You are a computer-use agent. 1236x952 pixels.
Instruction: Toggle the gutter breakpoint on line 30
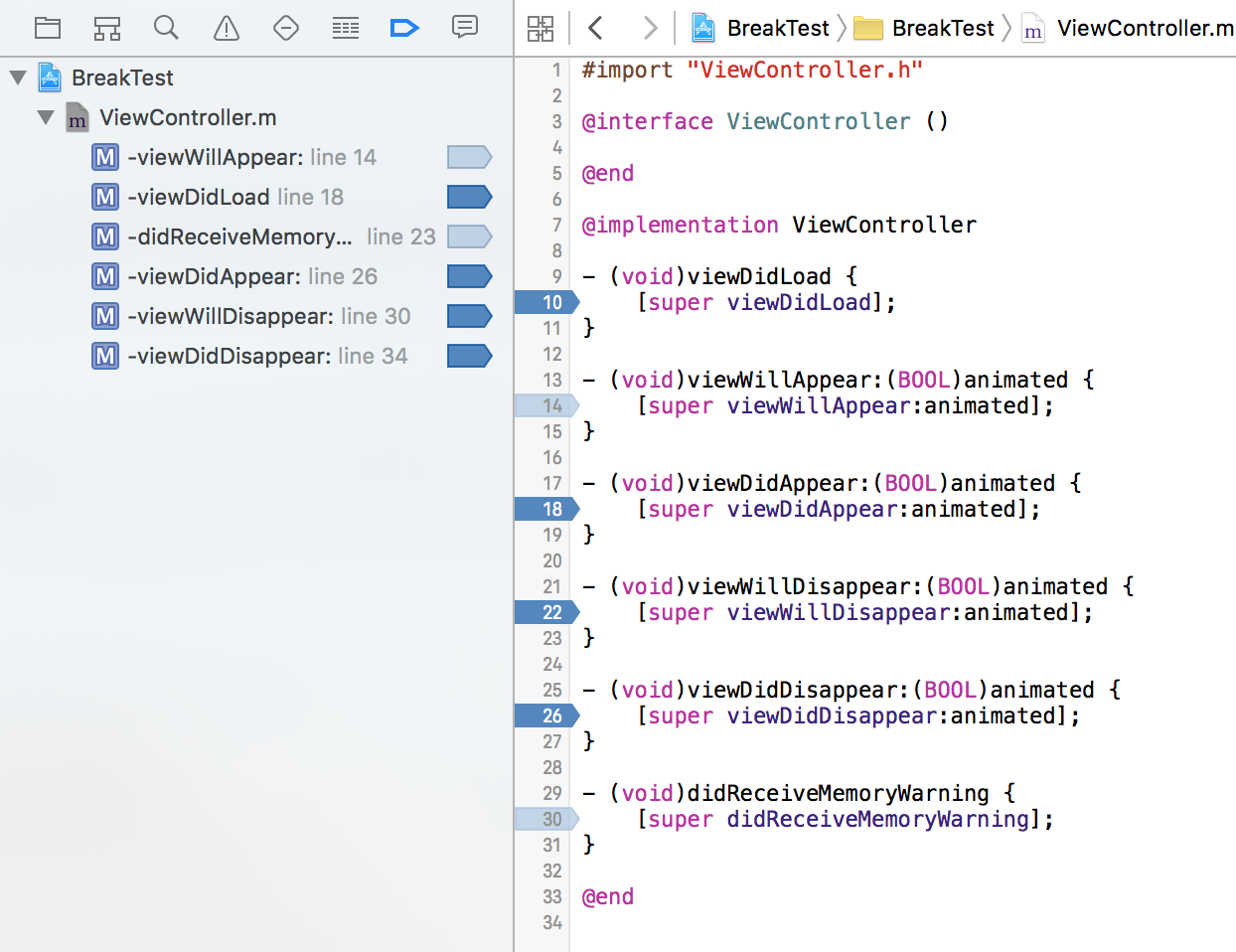tap(546, 819)
